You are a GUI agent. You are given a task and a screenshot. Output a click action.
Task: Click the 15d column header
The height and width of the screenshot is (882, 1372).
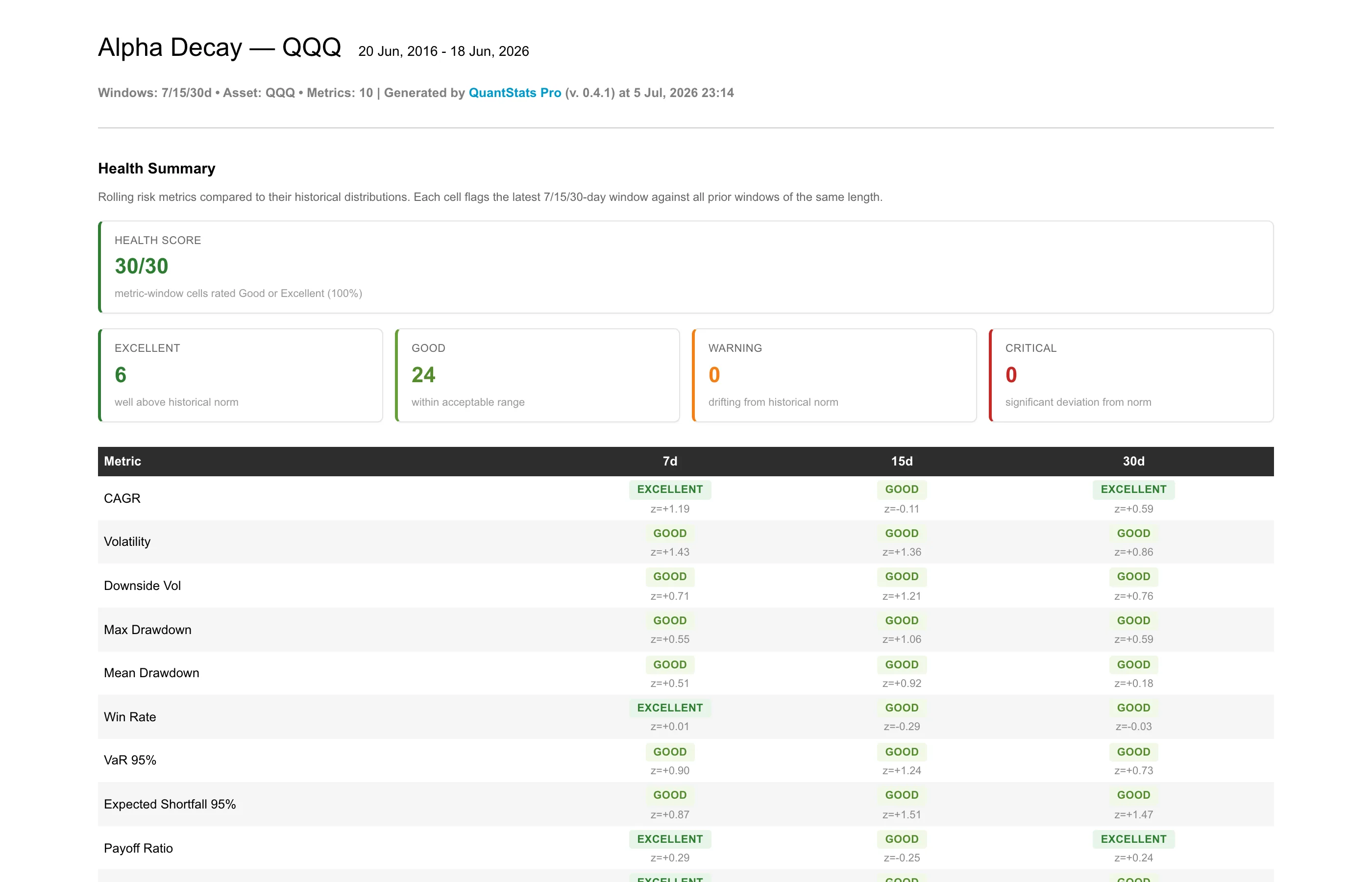coord(902,462)
